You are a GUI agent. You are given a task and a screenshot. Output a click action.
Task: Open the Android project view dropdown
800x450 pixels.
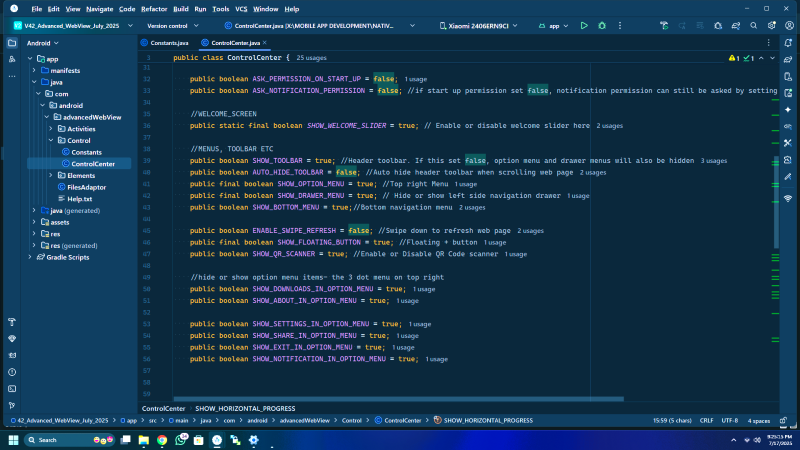coord(43,43)
